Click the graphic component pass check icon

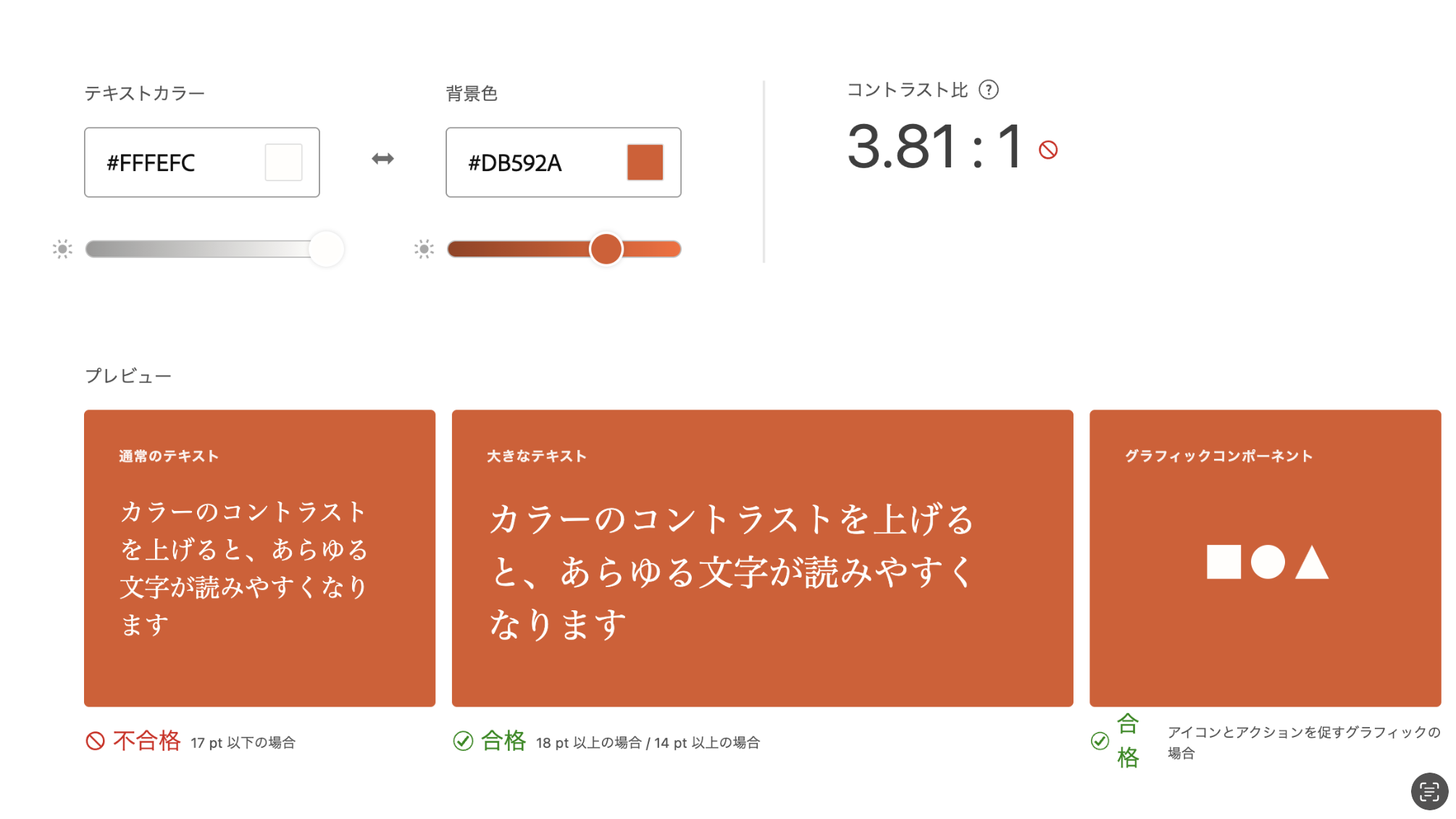pyautogui.click(x=1100, y=741)
